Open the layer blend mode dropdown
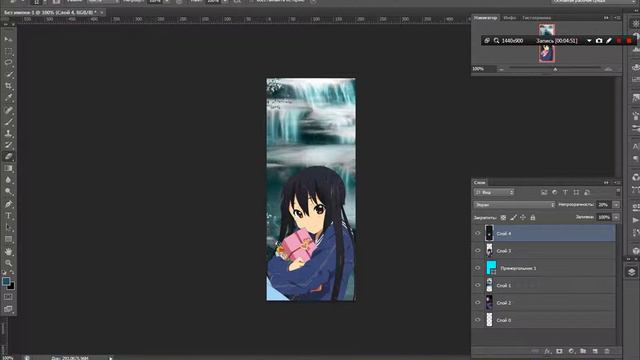This screenshot has width=640, height=360. (x=514, y=204)
